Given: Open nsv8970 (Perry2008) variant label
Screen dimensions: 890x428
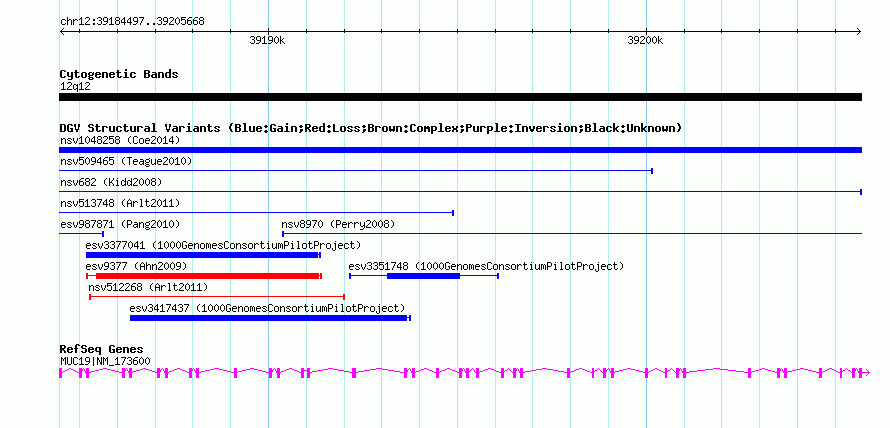Looking at the screenshot, I should 338,224.
